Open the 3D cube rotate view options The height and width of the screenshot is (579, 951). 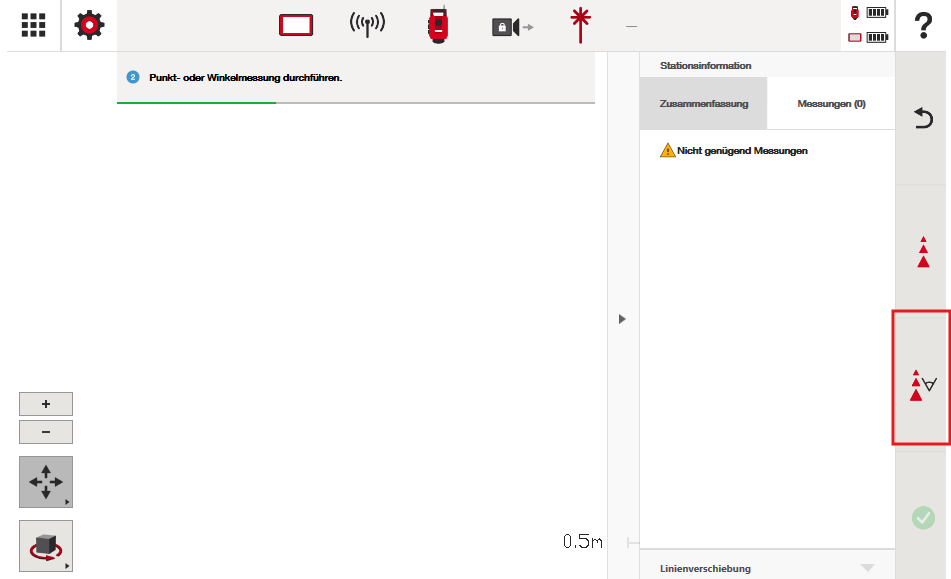[x=46, y=546]
